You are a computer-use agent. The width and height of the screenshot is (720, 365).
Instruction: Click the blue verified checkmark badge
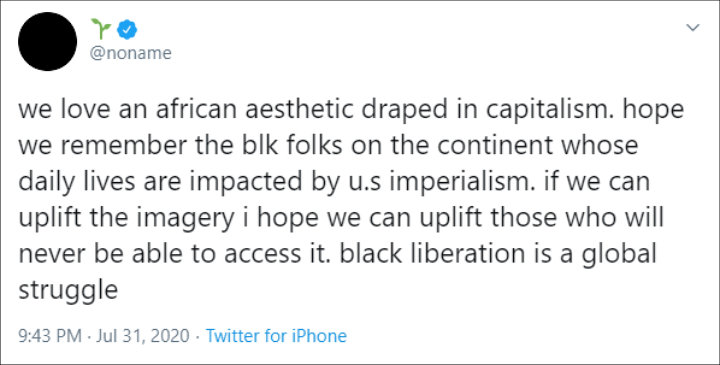point(127,30)
